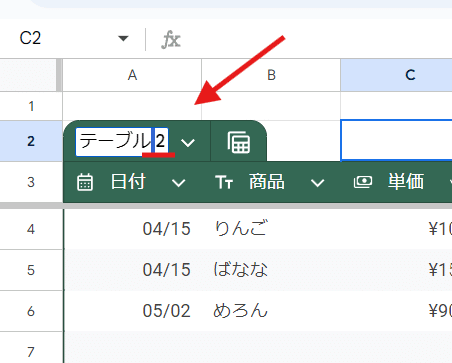Screen dimensions: 452x363
Task: Select column C header
Action: coord(396,75)
